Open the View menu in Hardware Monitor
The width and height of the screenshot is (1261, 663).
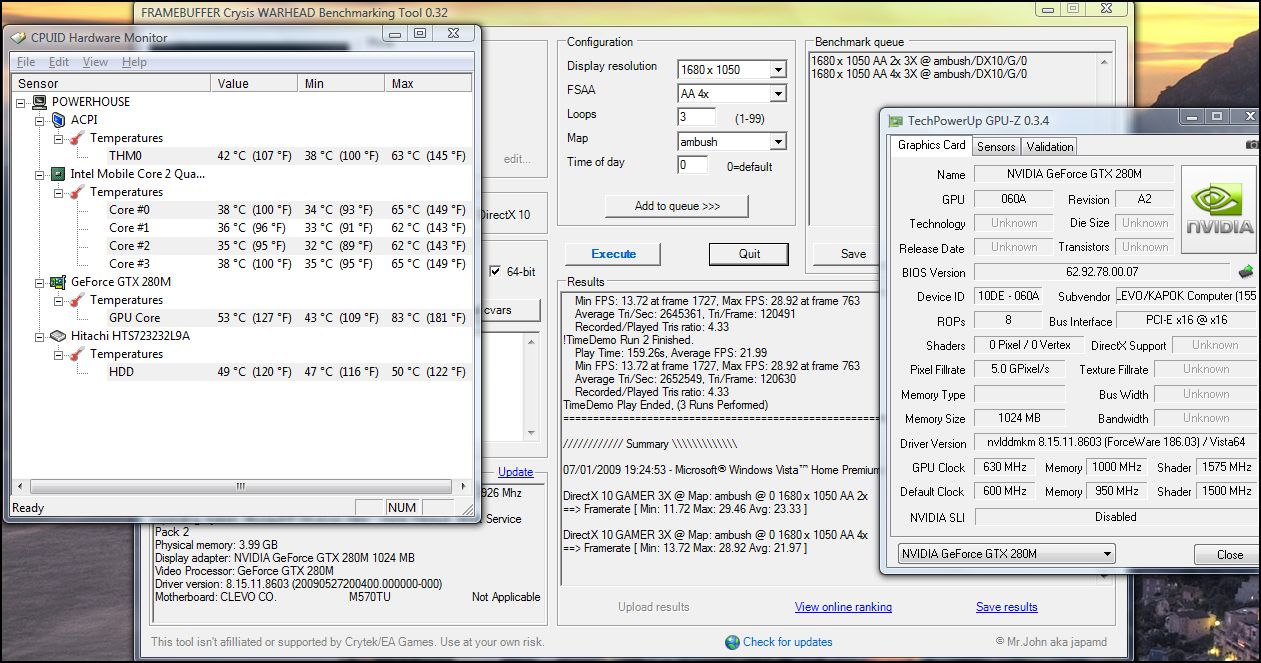coord(95,62)
